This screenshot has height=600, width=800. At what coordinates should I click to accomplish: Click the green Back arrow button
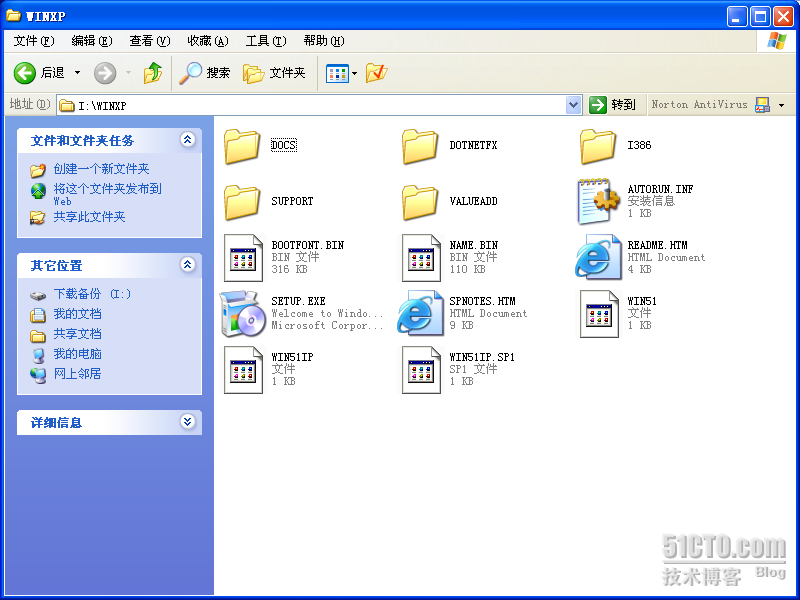[x=24, y=73]
